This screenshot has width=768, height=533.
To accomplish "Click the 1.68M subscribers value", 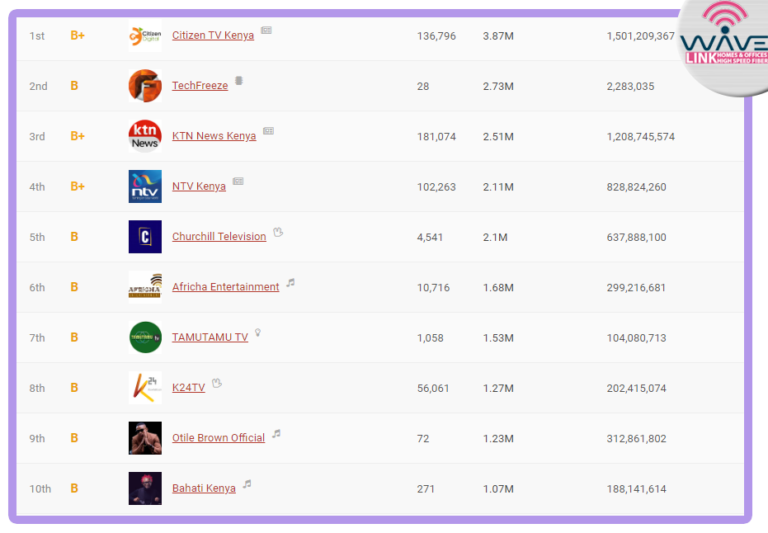I will point(498,288).
